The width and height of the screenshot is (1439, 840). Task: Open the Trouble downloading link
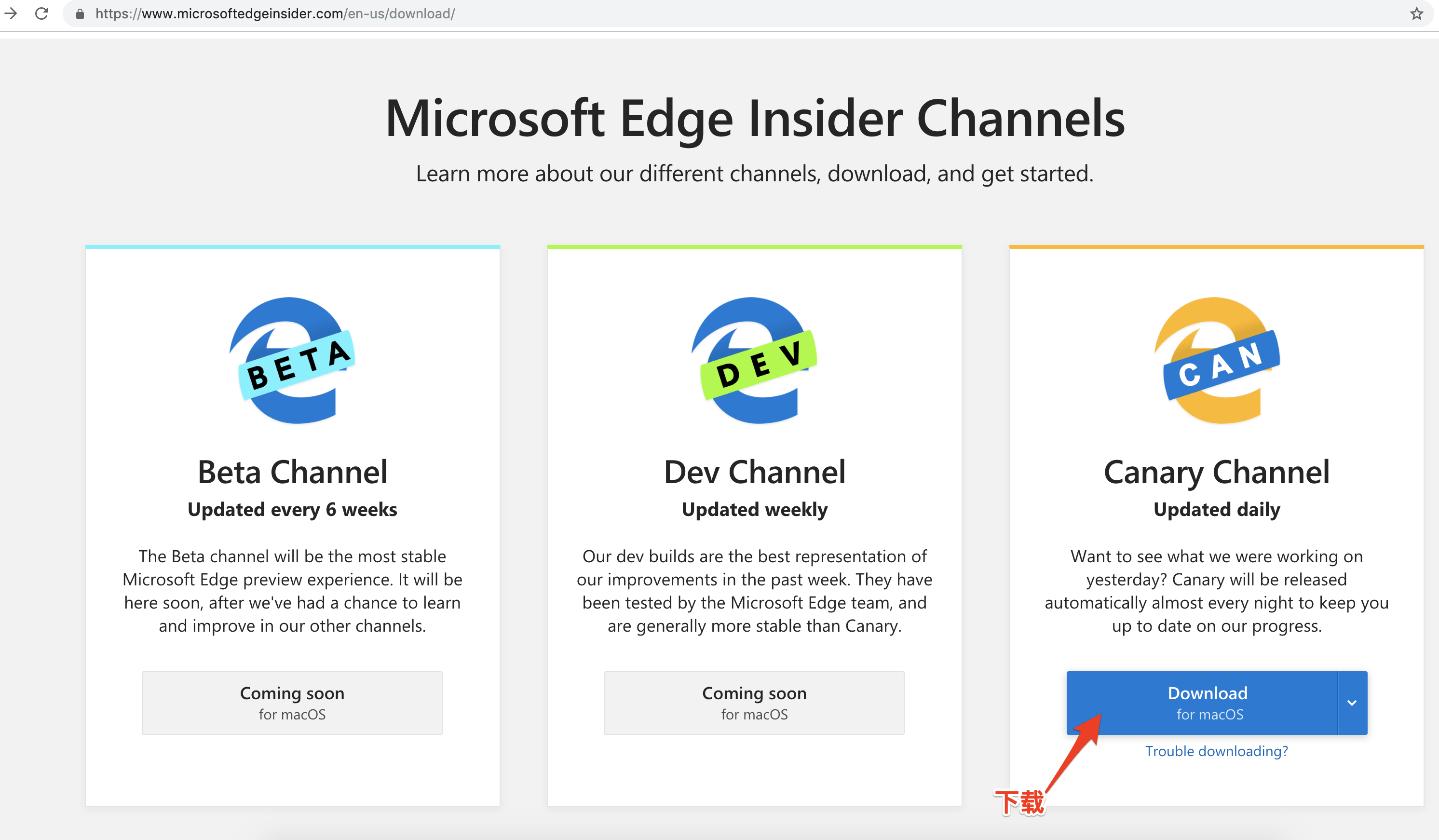[x=1216, y=751]
